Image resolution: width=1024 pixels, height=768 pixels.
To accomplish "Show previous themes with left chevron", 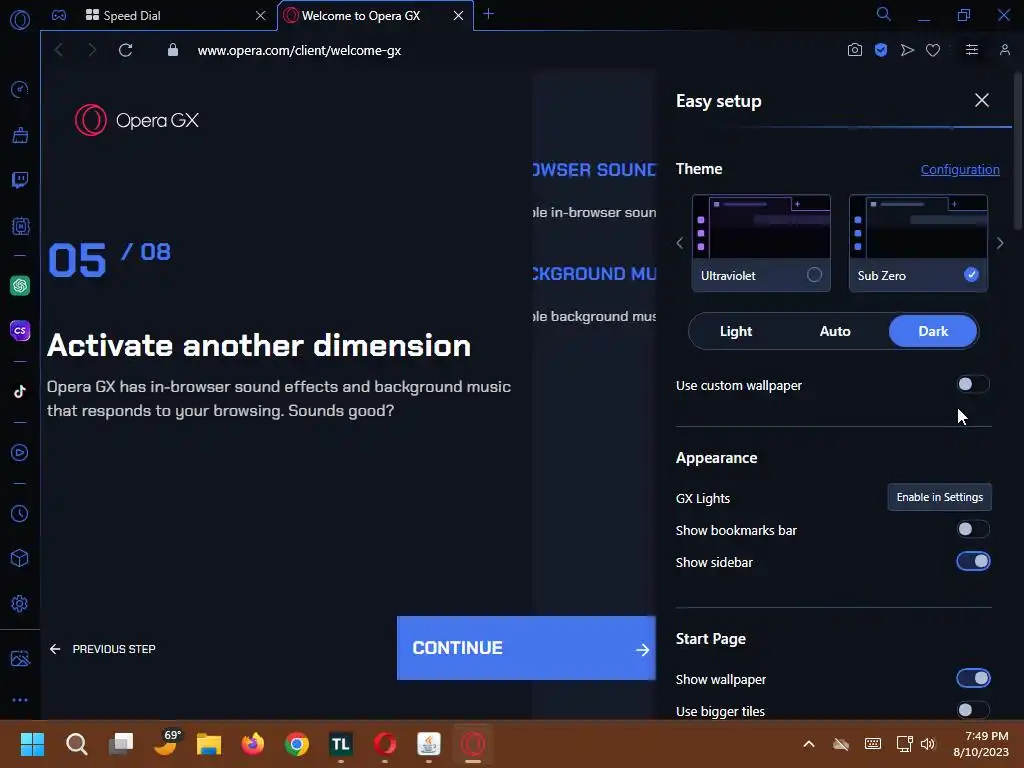I will [x=680, y=243].
